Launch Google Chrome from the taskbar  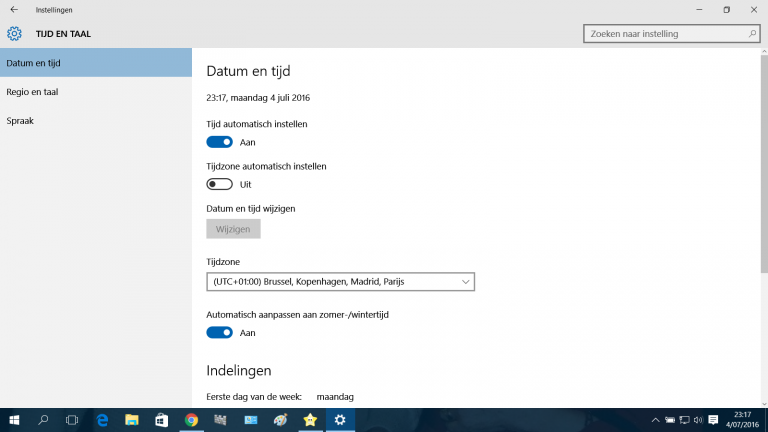coord(191,420)
